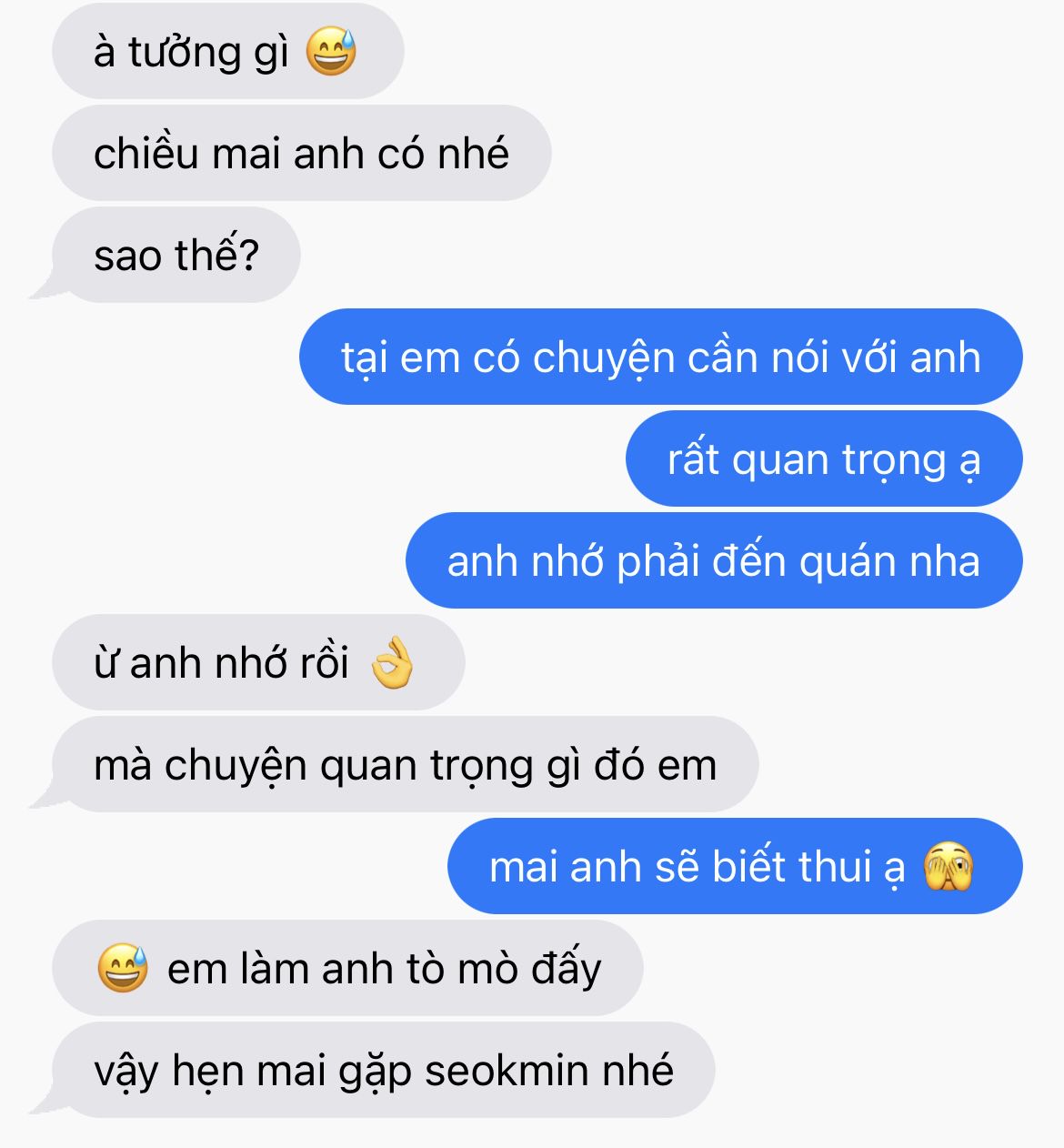This screenshot has height=1148, width=1064.
Task: Click the sweat-smile emoji before "em làm anh"
Action: coord(123,968)
